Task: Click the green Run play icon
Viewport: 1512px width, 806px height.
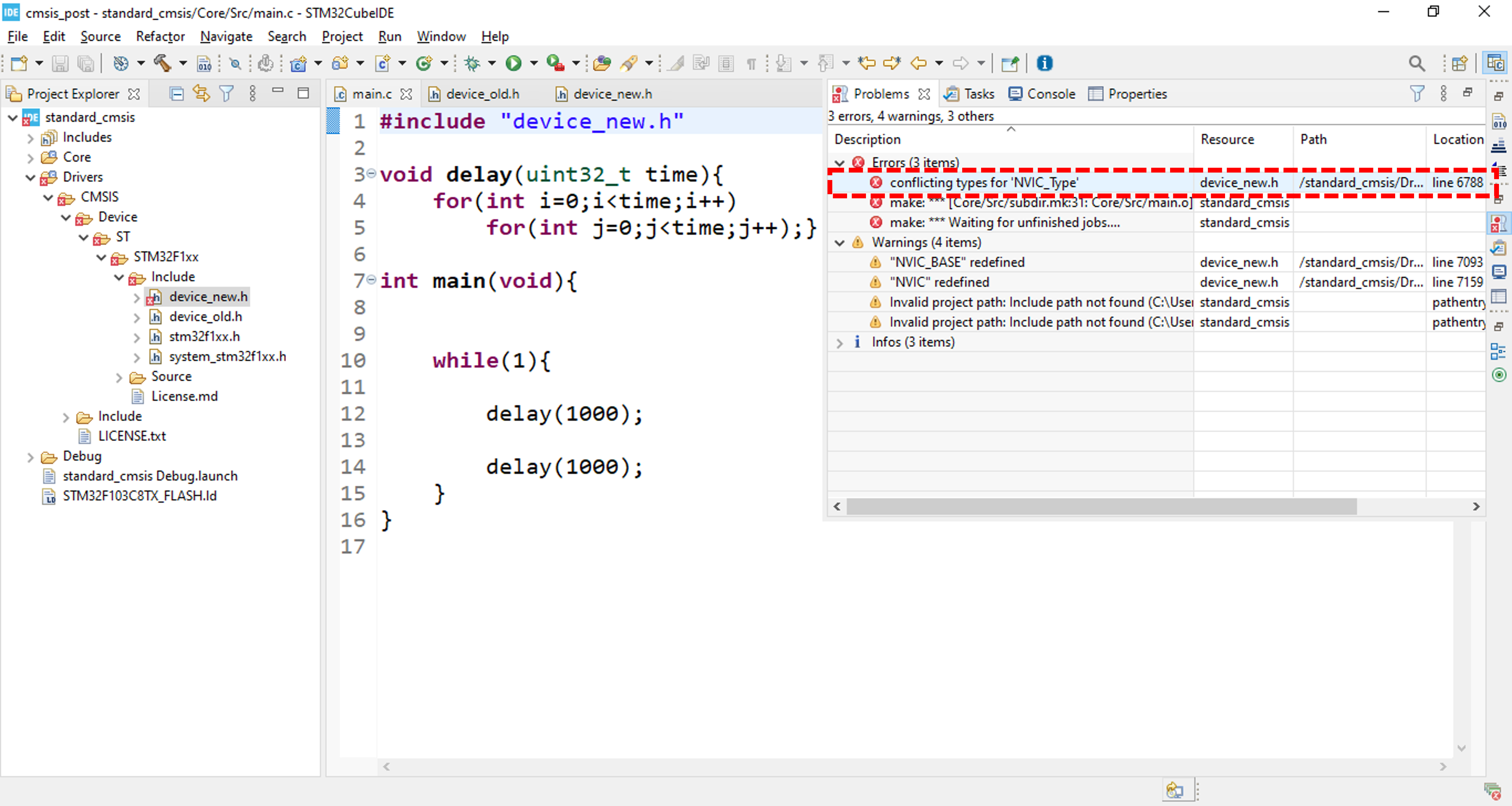Action: (x=514, y=63)
